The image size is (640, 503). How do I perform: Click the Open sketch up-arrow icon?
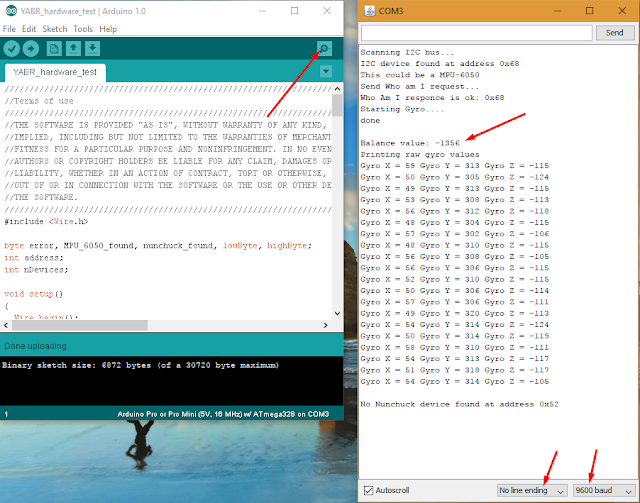point(73,49)
